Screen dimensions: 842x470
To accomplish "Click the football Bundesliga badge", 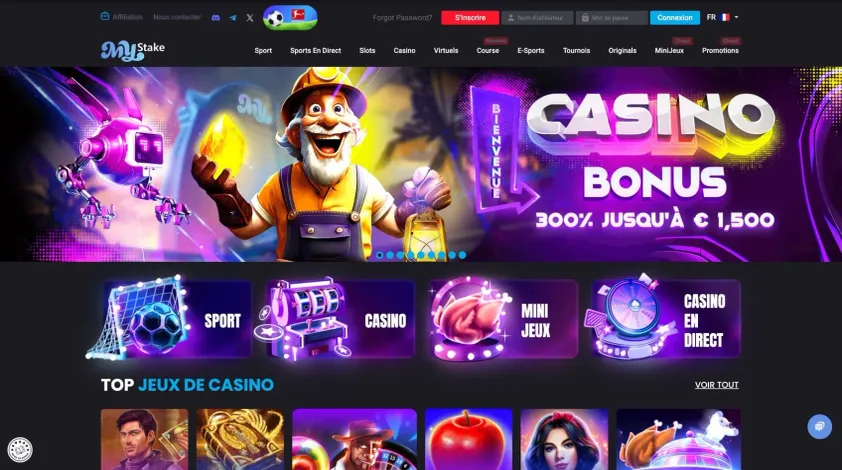I will tap(290, 18).
